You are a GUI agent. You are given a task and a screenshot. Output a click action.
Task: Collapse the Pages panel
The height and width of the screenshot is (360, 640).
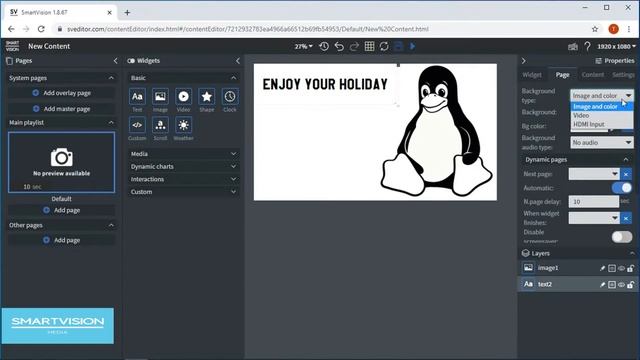click(x=116, y=61)
